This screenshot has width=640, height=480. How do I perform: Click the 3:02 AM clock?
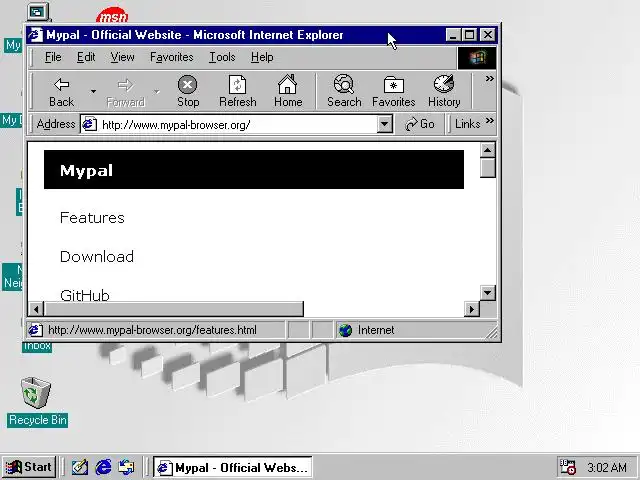click(x=607, y=467)
